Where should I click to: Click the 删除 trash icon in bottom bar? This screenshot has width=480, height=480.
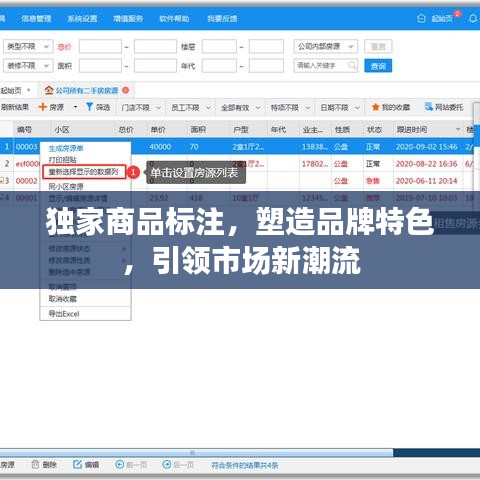[35, 464]
